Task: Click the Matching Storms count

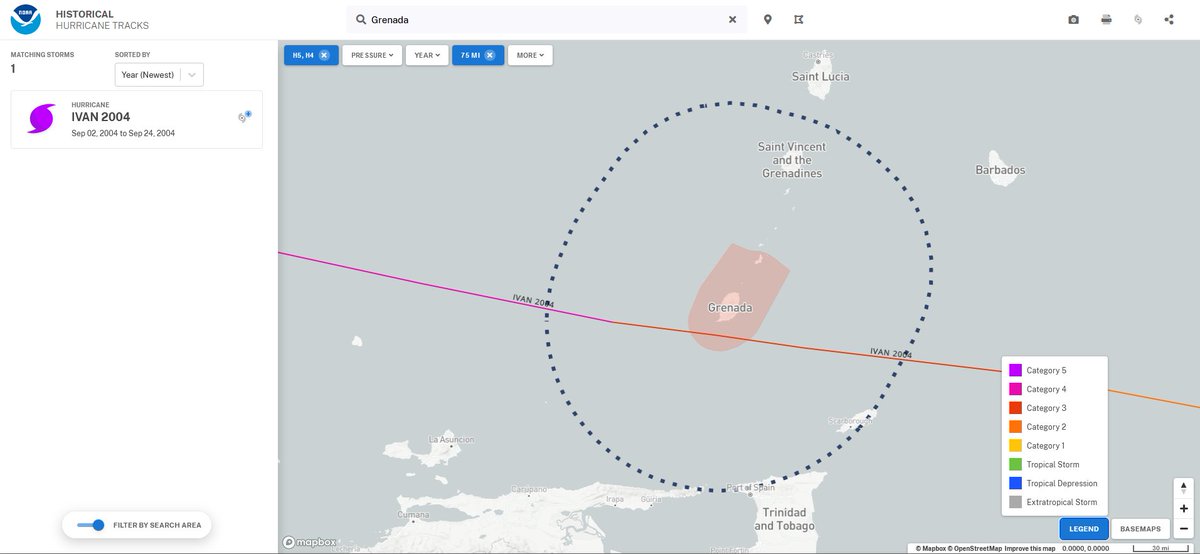Action: click(x=13, y=69)
